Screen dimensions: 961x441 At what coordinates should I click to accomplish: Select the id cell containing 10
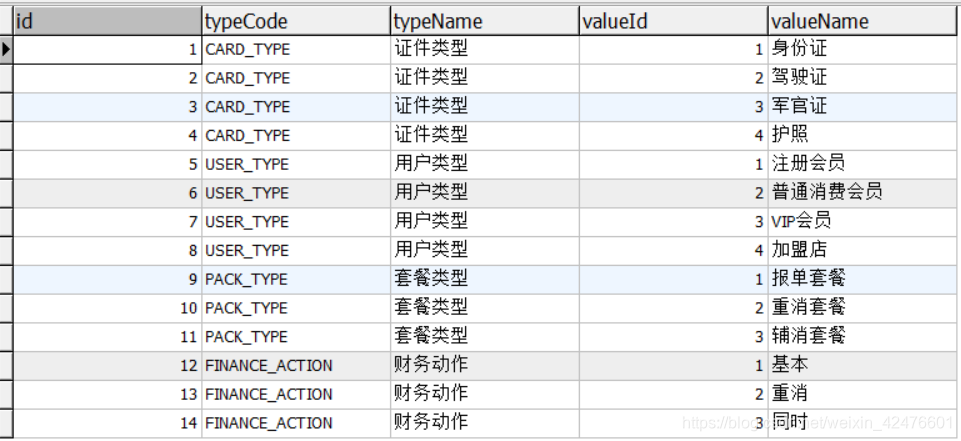coord(107,308)
